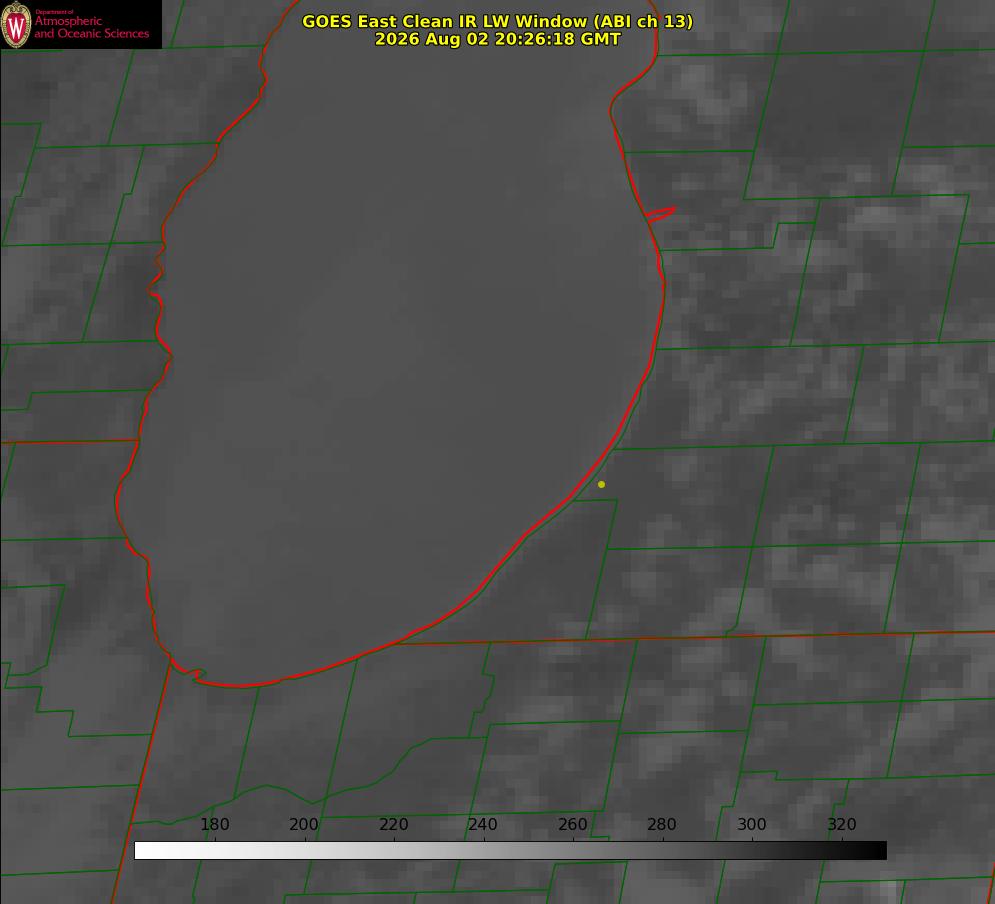Click the 240 tick label on colorbar
Viewport: 995px width, 904px height.
coord(483,824)
